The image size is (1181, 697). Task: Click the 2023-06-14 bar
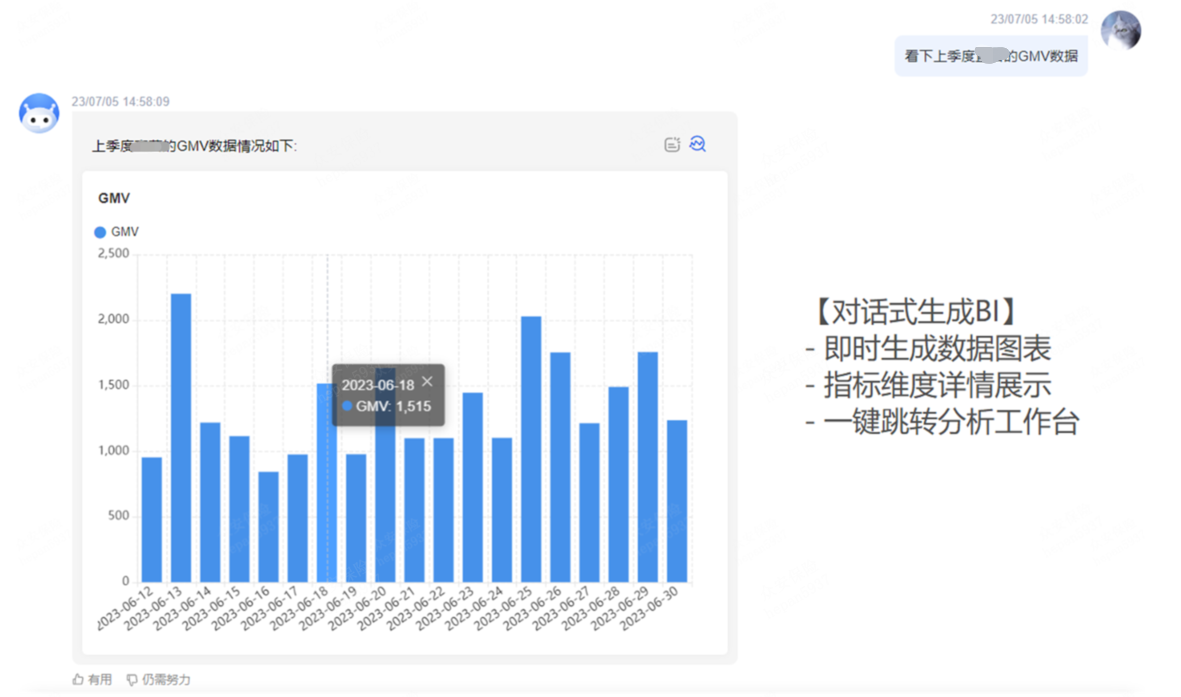tap(210, 501)
